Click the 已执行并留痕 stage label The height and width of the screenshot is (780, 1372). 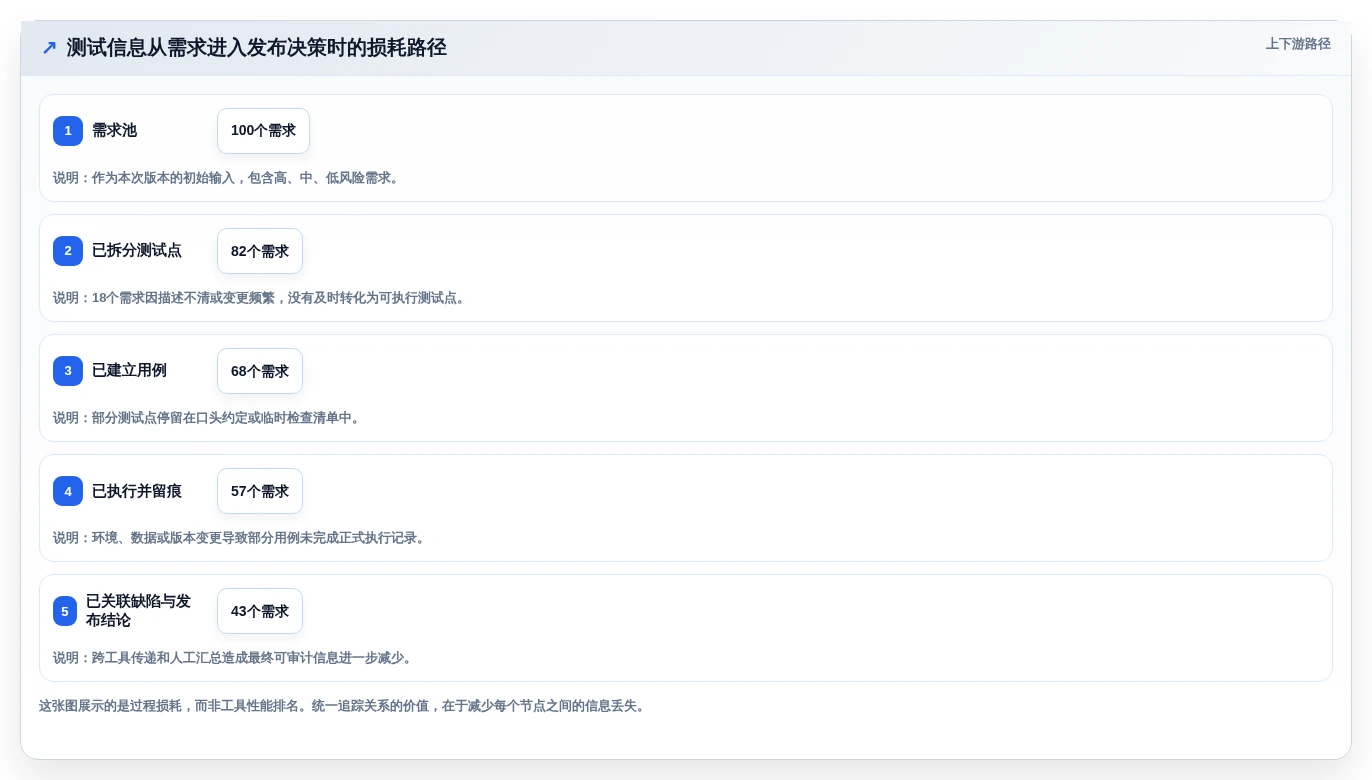pos(137,491)
